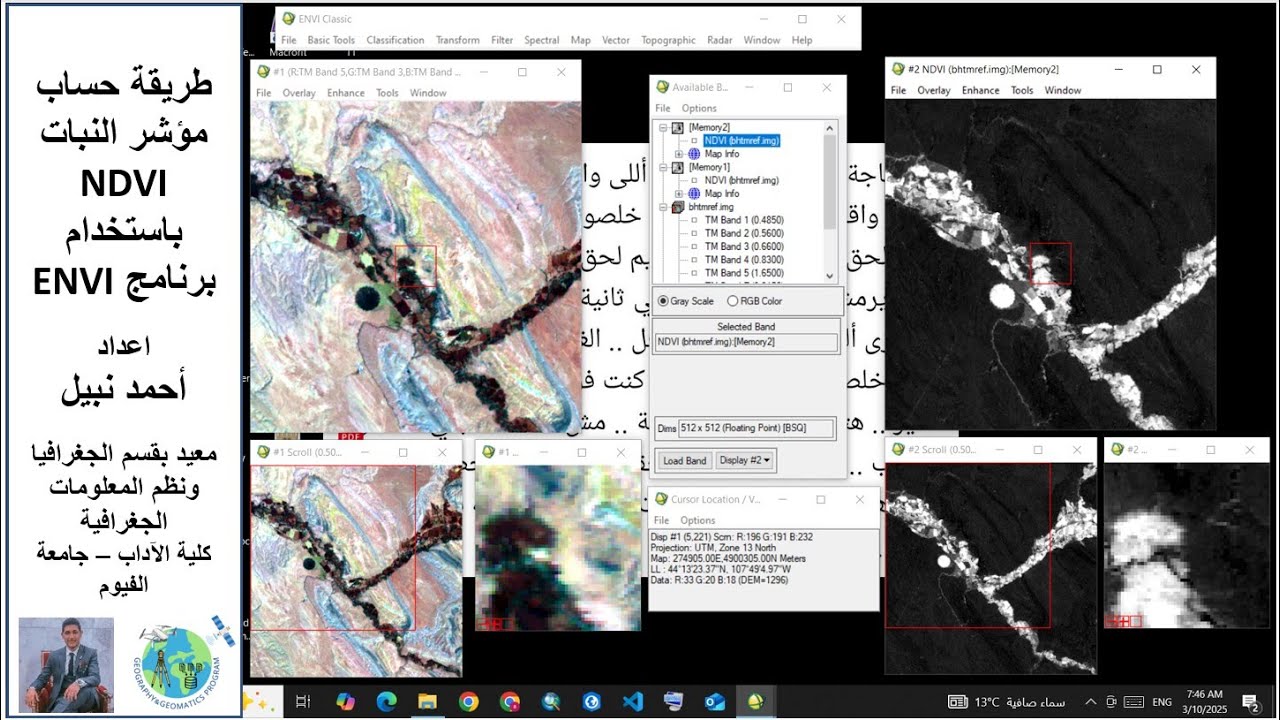The image size is (1280, 720).
Task: Open the Classification menu
Action: (395, 40)
